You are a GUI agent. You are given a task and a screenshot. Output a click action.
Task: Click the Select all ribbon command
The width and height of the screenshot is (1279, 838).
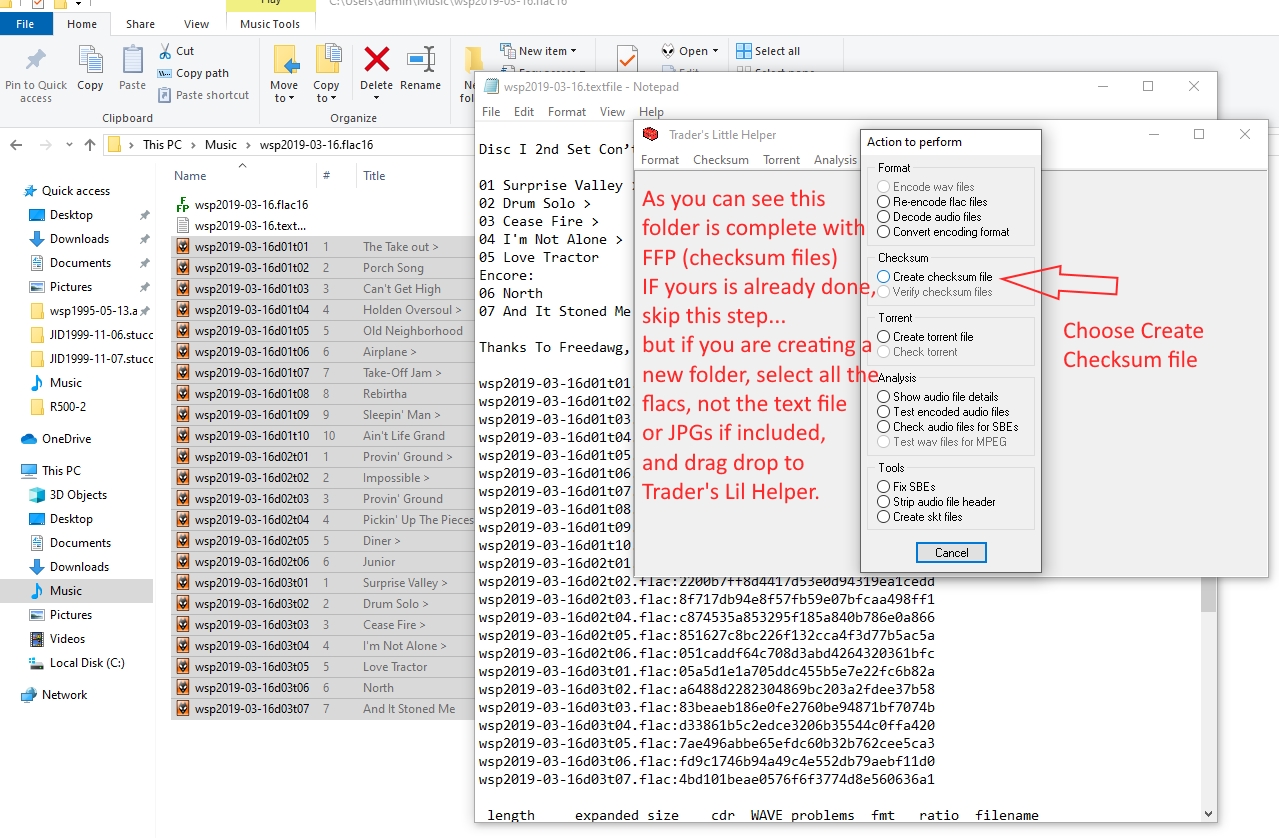click(x=768, y=51)
